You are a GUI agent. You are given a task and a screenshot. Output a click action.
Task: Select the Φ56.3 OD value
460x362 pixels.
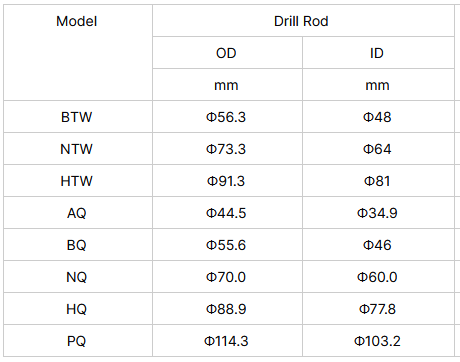point(226,117)
